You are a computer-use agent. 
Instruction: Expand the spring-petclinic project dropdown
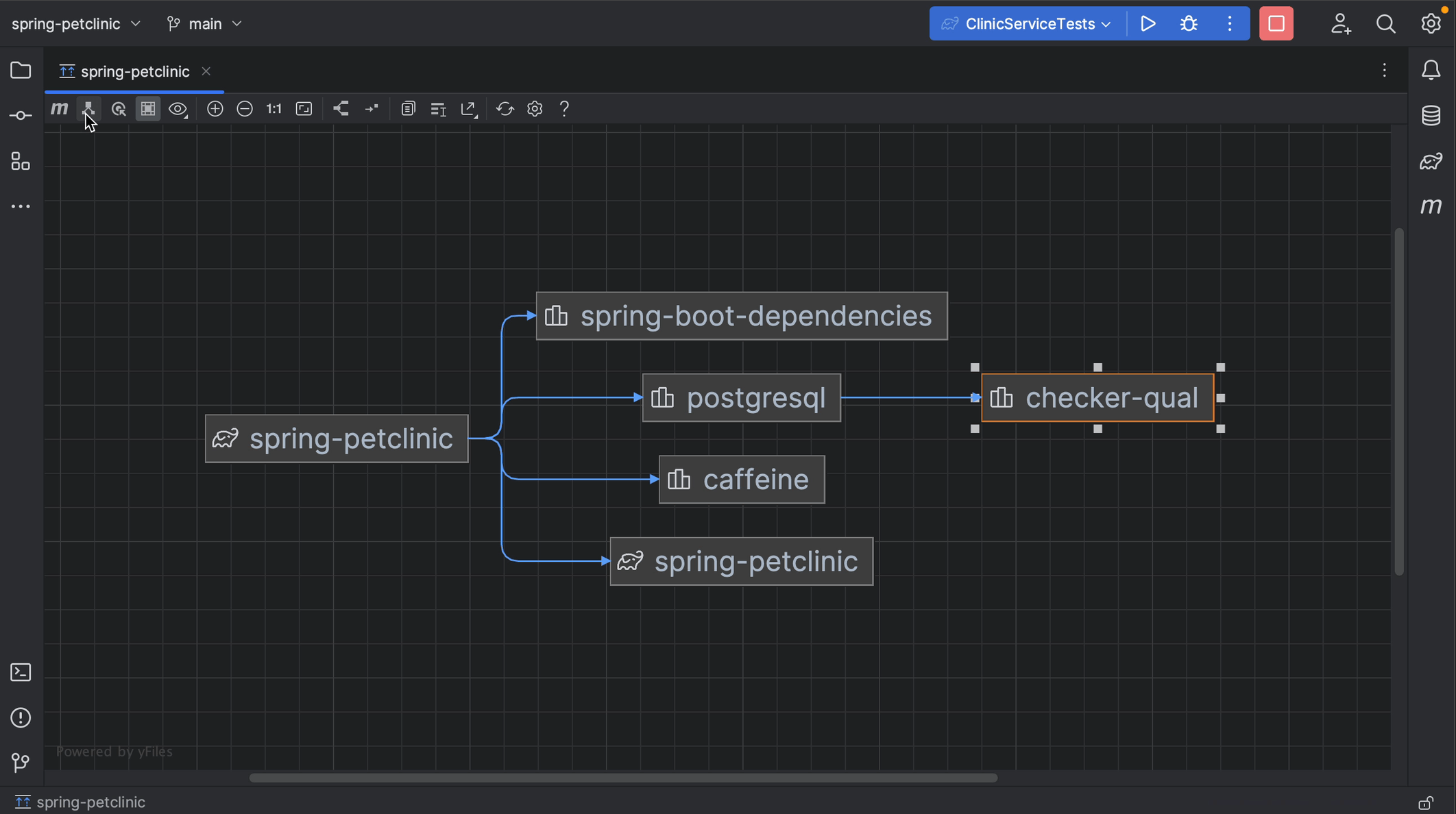click(76, 24)
